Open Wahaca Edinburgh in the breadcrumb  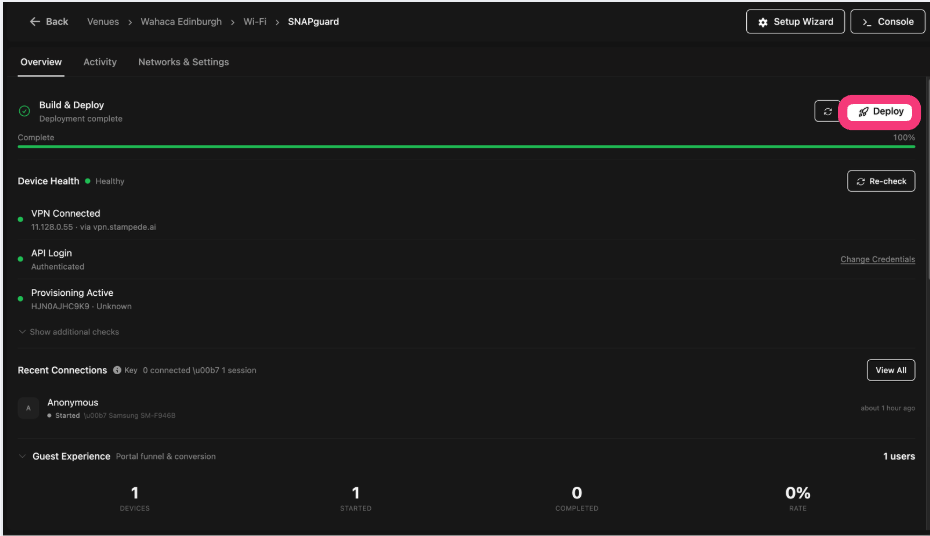[x=181, y=21]
